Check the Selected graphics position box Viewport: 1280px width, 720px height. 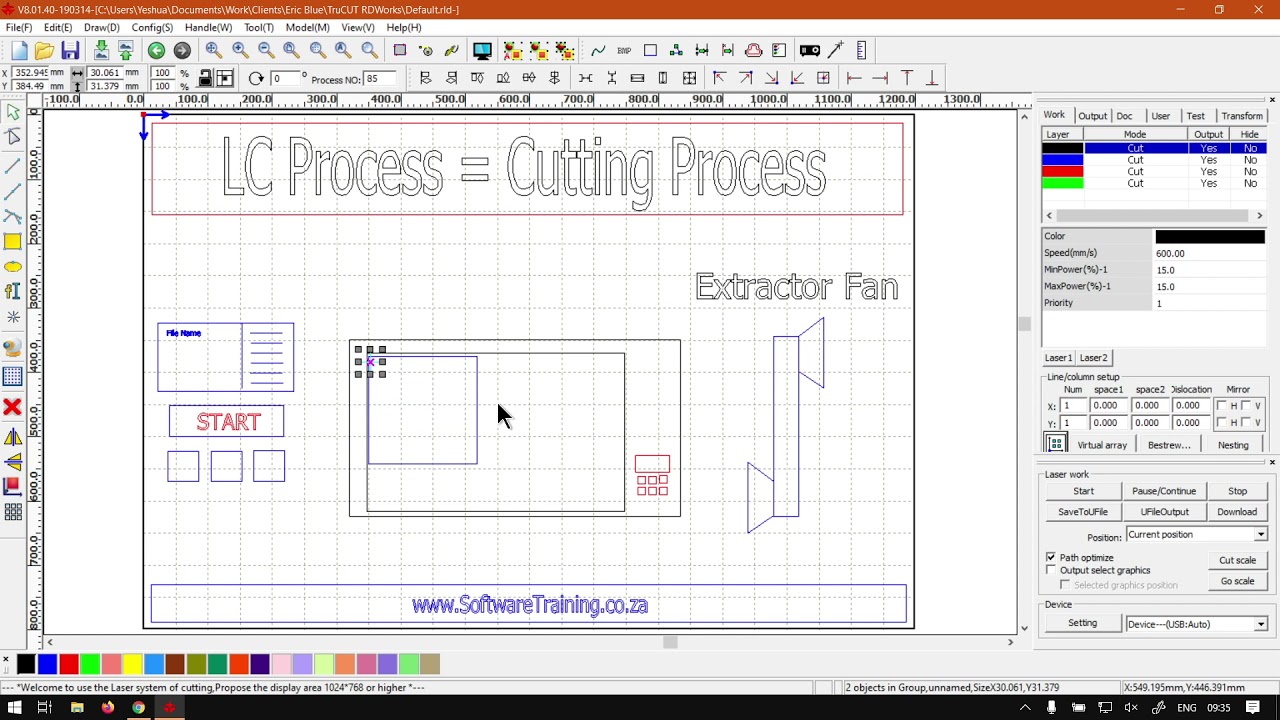[x=1065, y=584]
